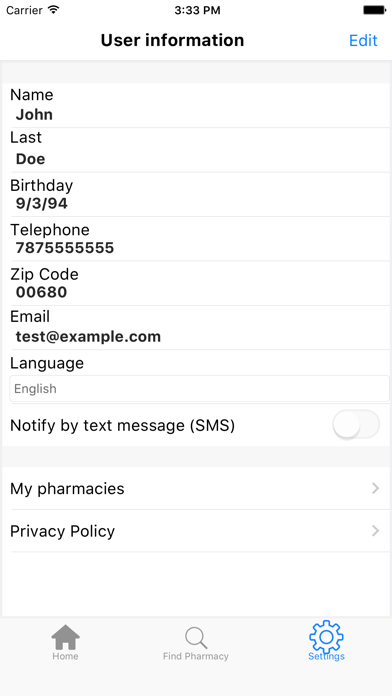Expand My pharmacies chevron arrow
This screenshot has height=696, width=392.
point(376,488)
